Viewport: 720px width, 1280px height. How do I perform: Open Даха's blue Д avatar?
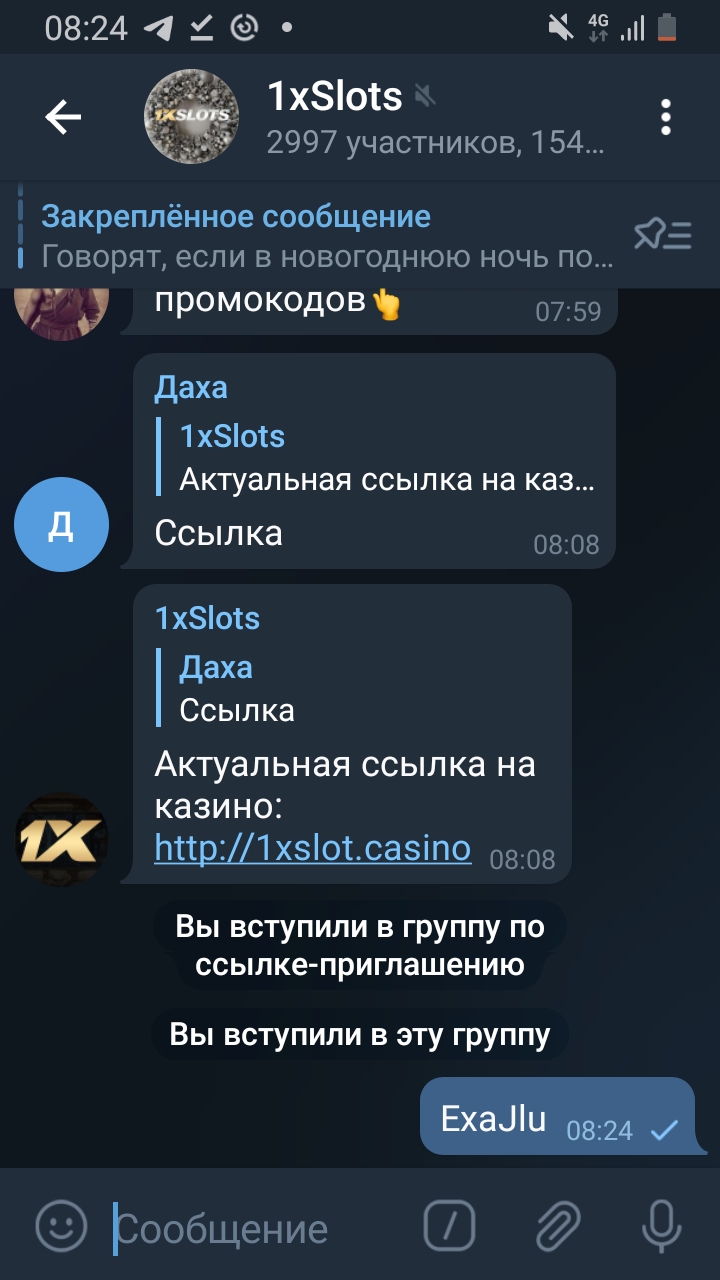(x=62, y=524)
